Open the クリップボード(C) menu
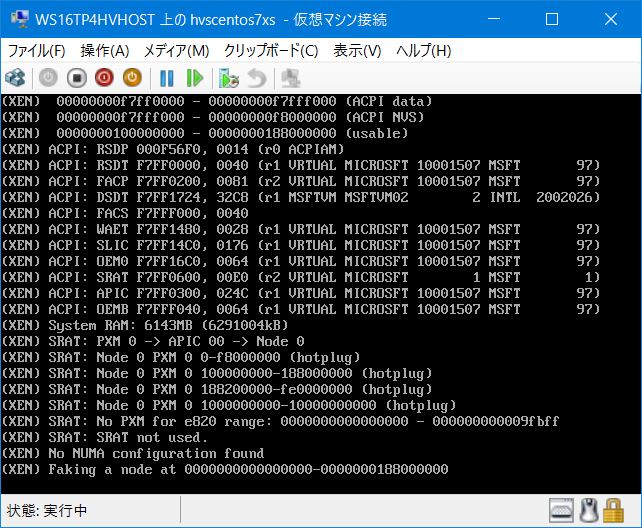Screen dimensions: 642x528 (x=271, y=51)
